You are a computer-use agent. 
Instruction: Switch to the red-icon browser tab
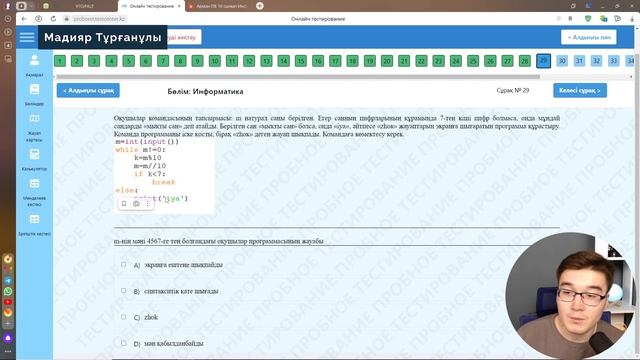pyautogui.click(x=220, y=6)
